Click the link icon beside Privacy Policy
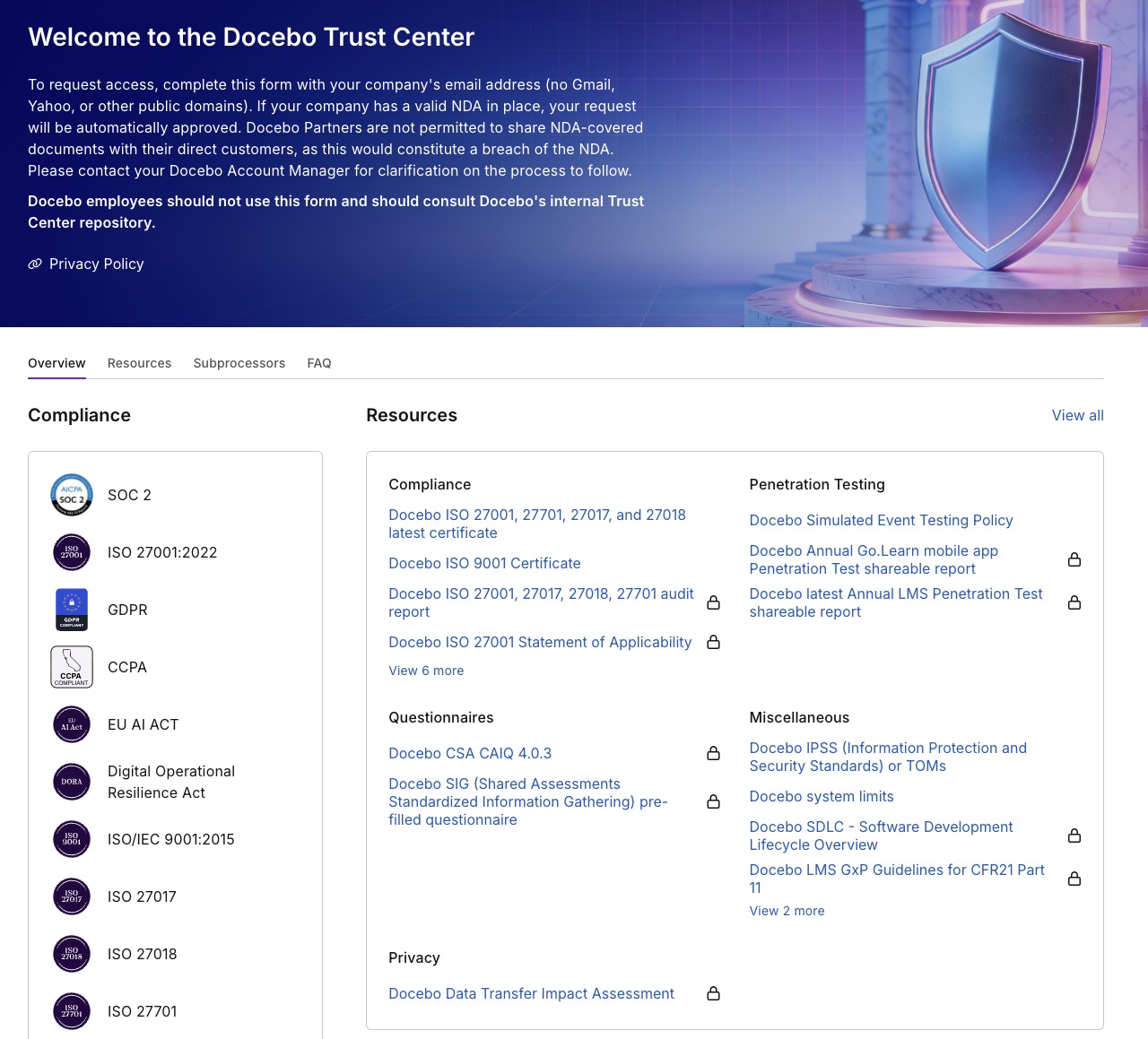The width and height of the screenshot is (1148, 1039). tap(35, 264)
